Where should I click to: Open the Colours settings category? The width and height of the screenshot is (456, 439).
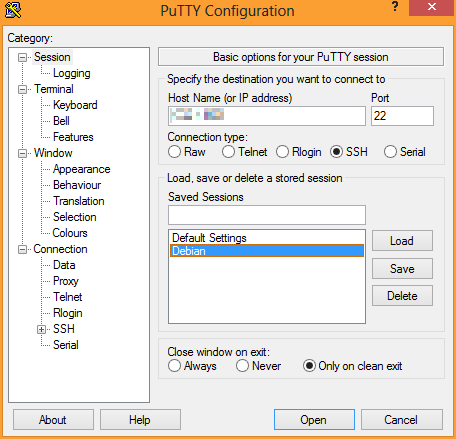(x=70, y=233)
